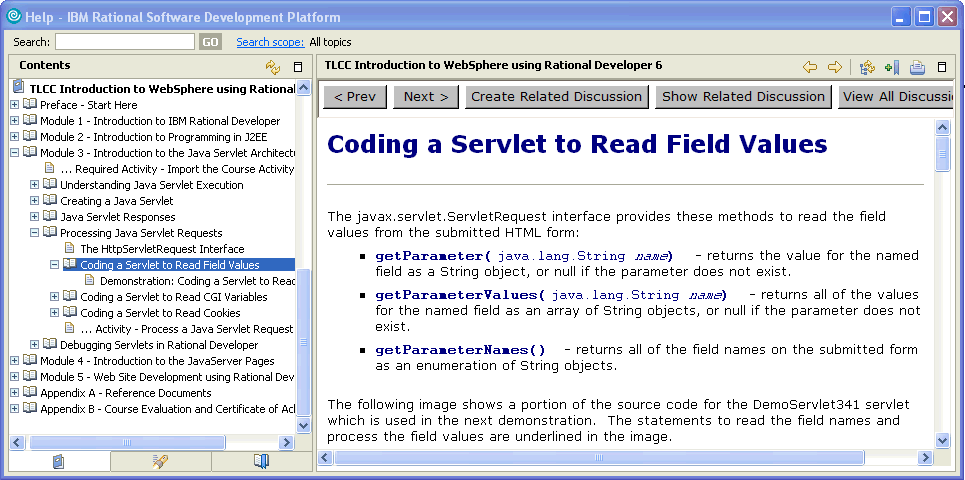Image resolution: width=965 pixels, height=480 pixels.
Task: Expand Creating a Java Servlet node
Action: pyautogui.click(x=34, y=201)
